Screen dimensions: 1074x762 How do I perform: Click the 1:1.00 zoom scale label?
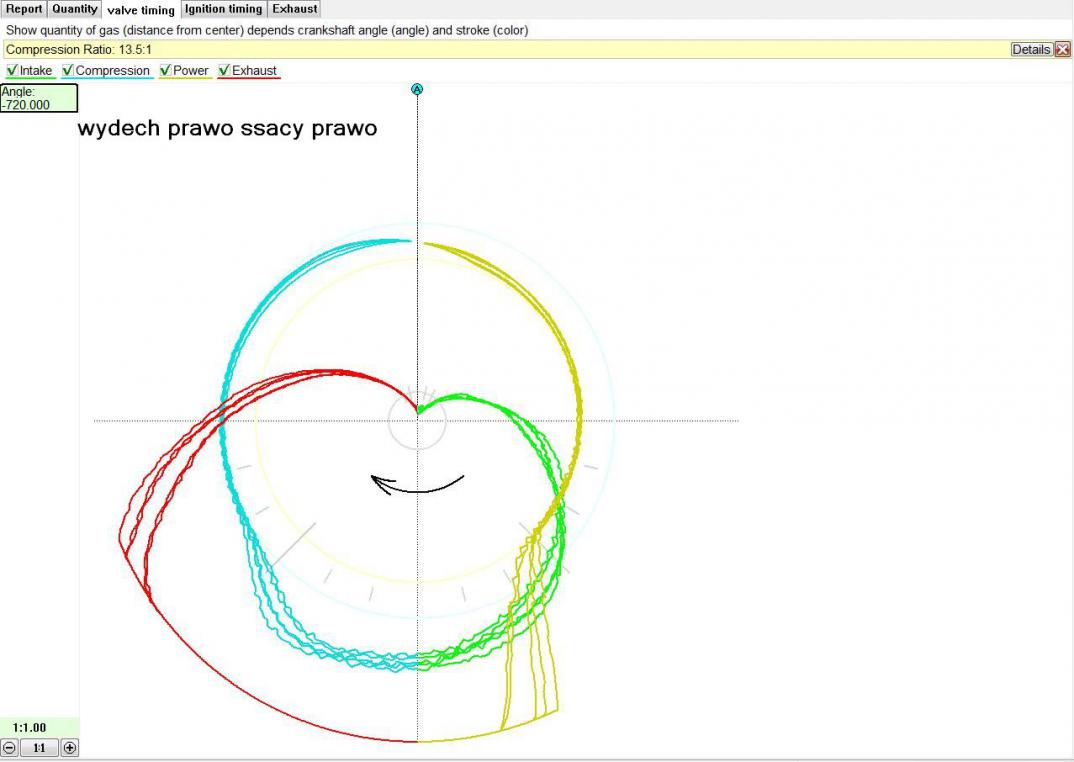pos(30,727)
